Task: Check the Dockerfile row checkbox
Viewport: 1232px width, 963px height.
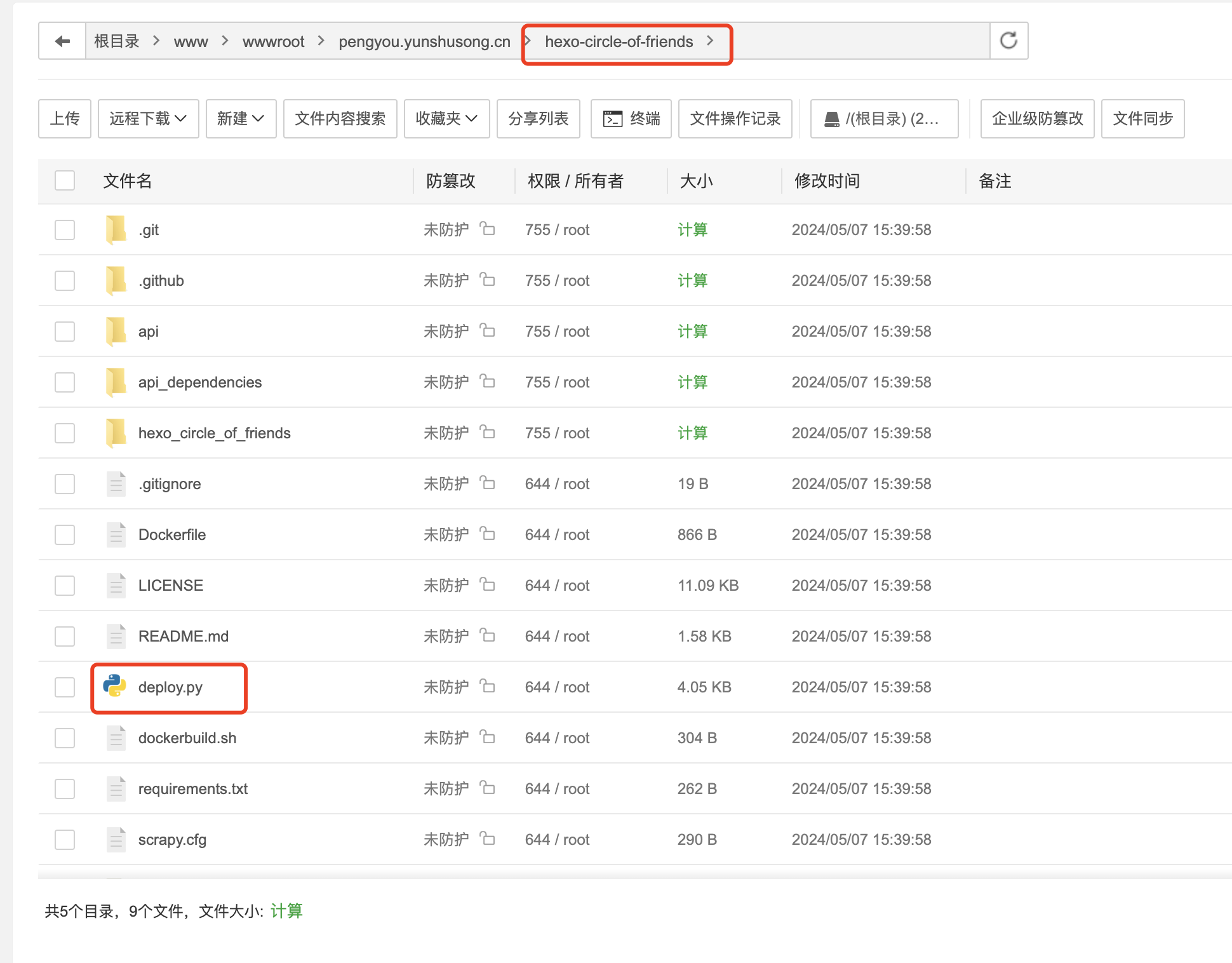Action: pos(65,534)
